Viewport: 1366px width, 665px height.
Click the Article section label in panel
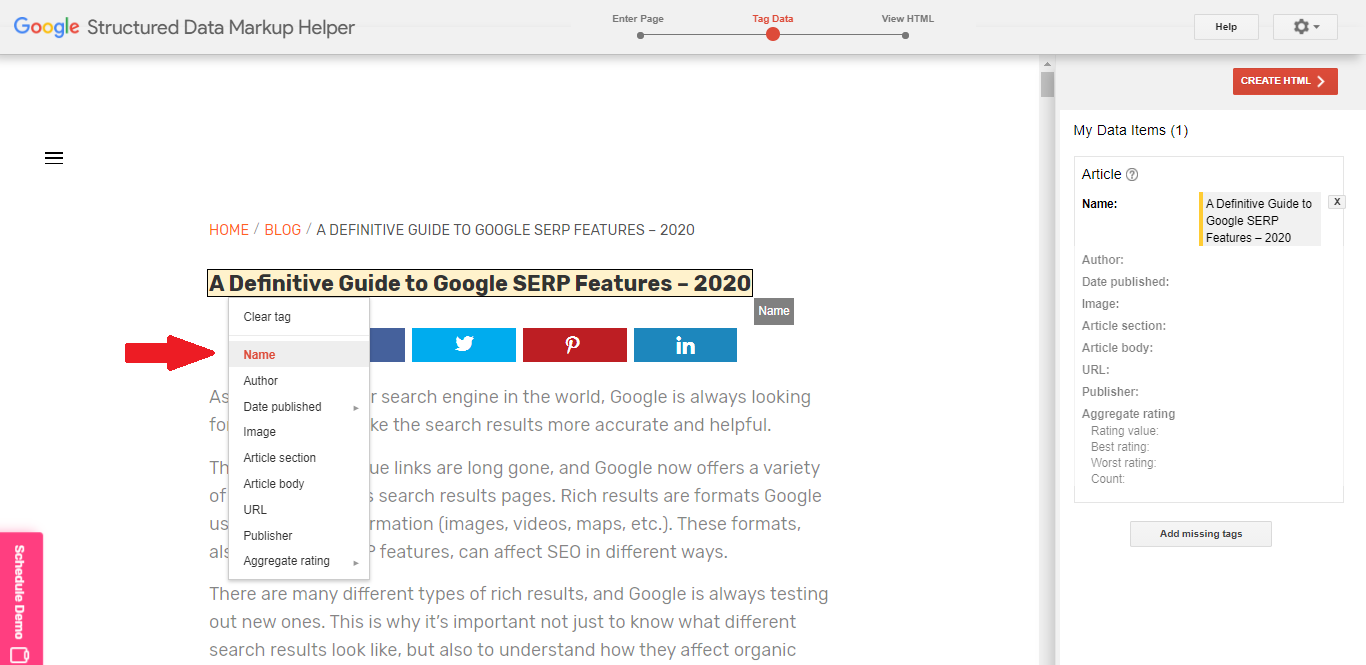click(x=1124, y=326)
